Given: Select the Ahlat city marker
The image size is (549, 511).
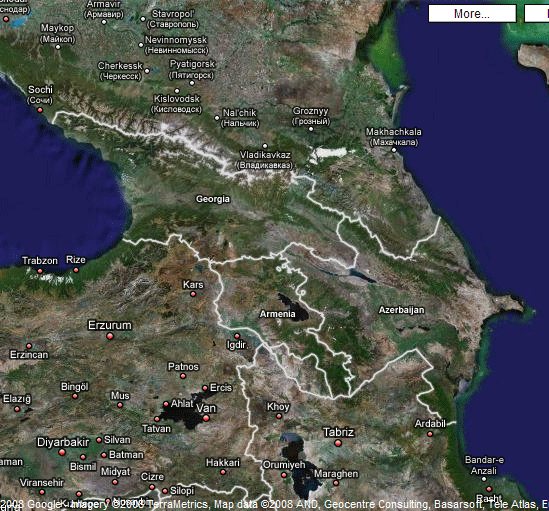Looking at the screenshot, I should coord(166,404).
